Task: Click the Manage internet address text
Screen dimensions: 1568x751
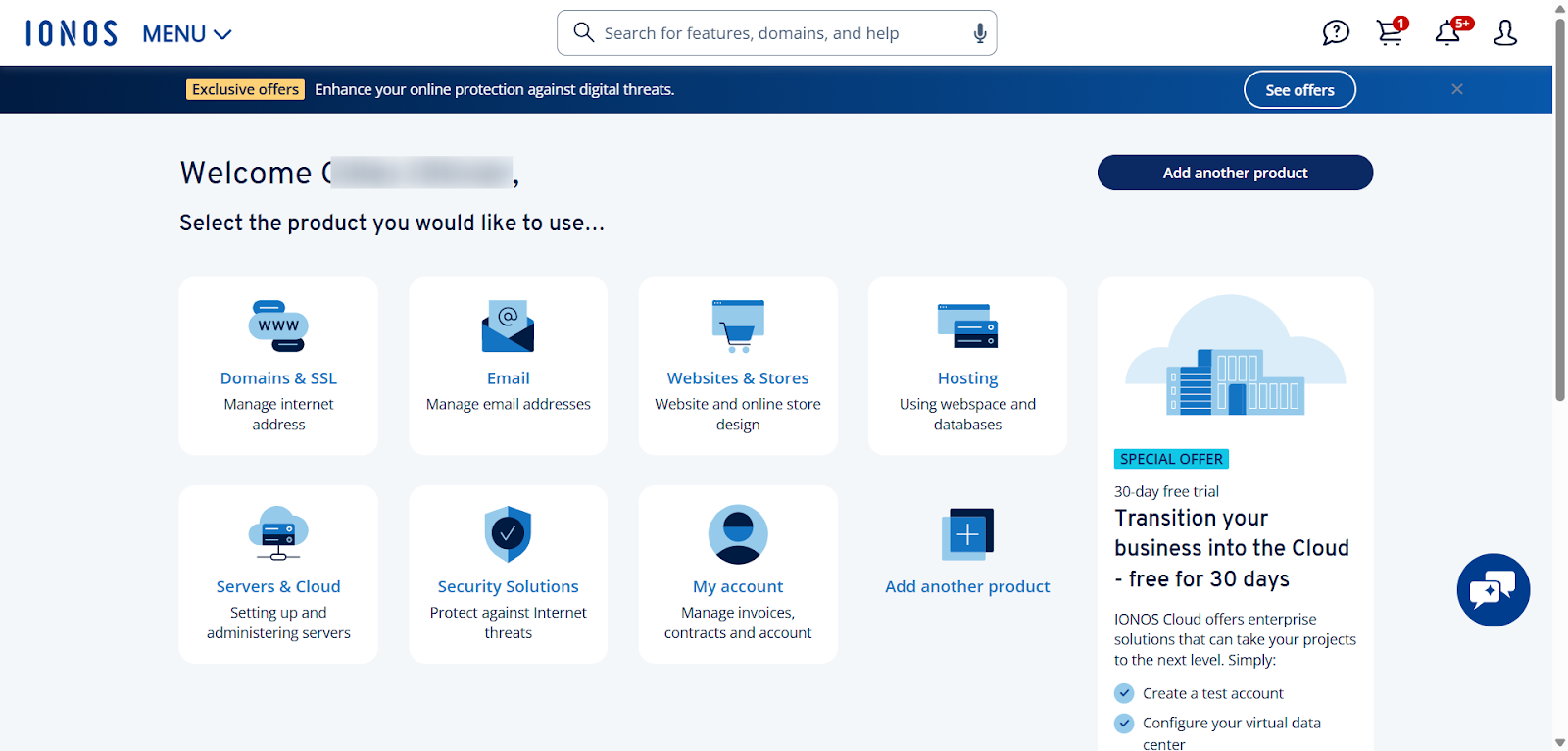Action: 278,414
